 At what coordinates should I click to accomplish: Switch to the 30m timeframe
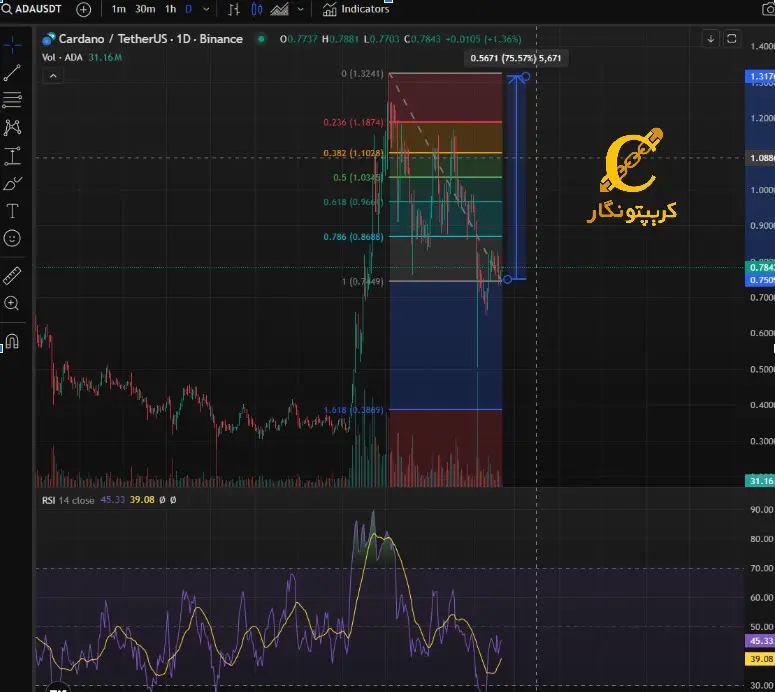click(x=145, y=9)
